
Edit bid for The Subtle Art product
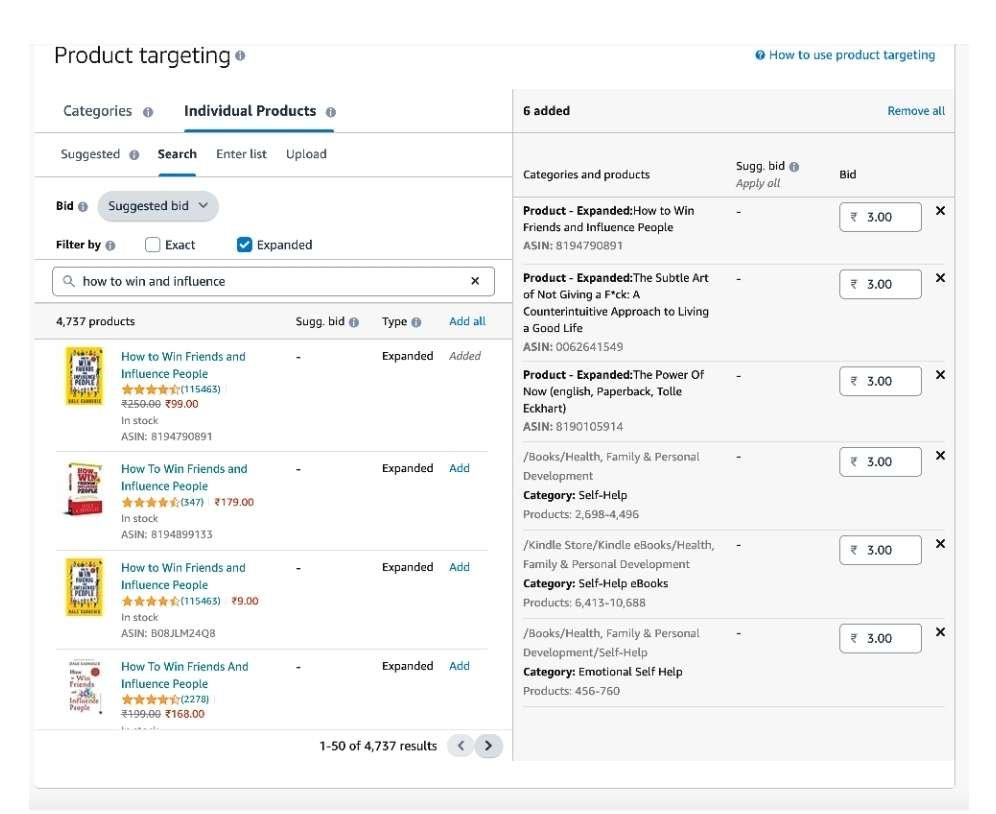point(880,285)
